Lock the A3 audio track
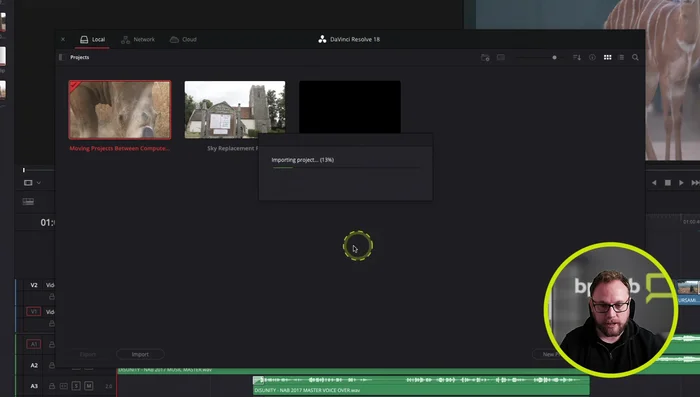Image resolution: width=700 pixels, height=397 pixels. [52, 386]
